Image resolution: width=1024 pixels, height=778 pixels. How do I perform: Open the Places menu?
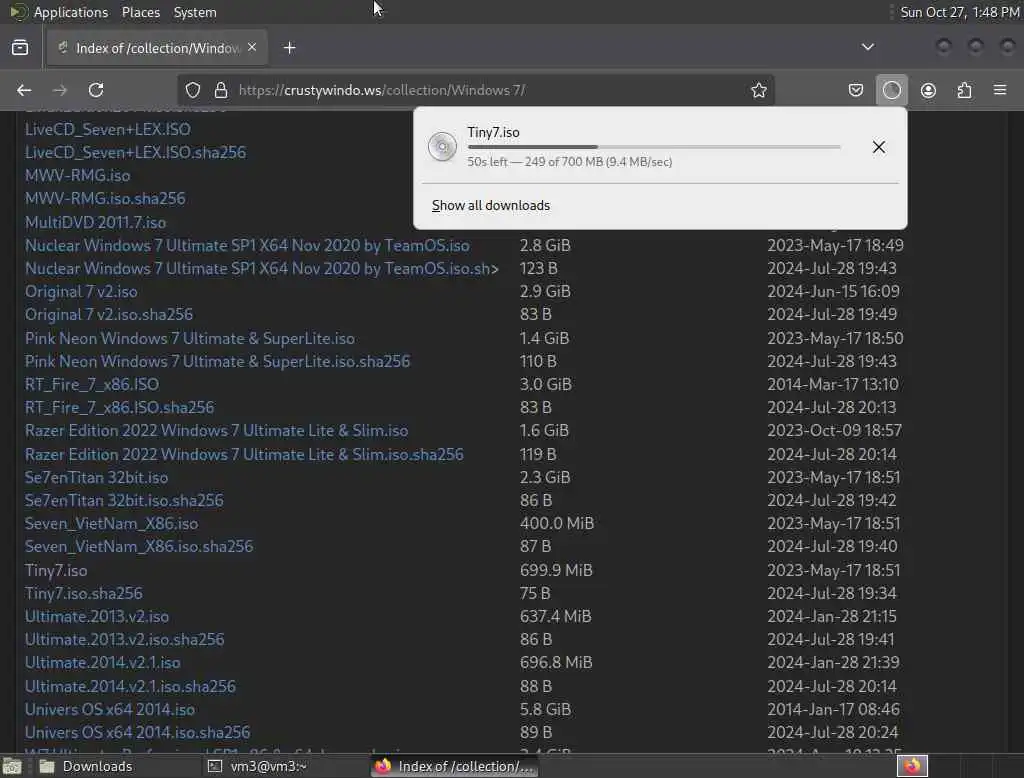pos(140,12)
